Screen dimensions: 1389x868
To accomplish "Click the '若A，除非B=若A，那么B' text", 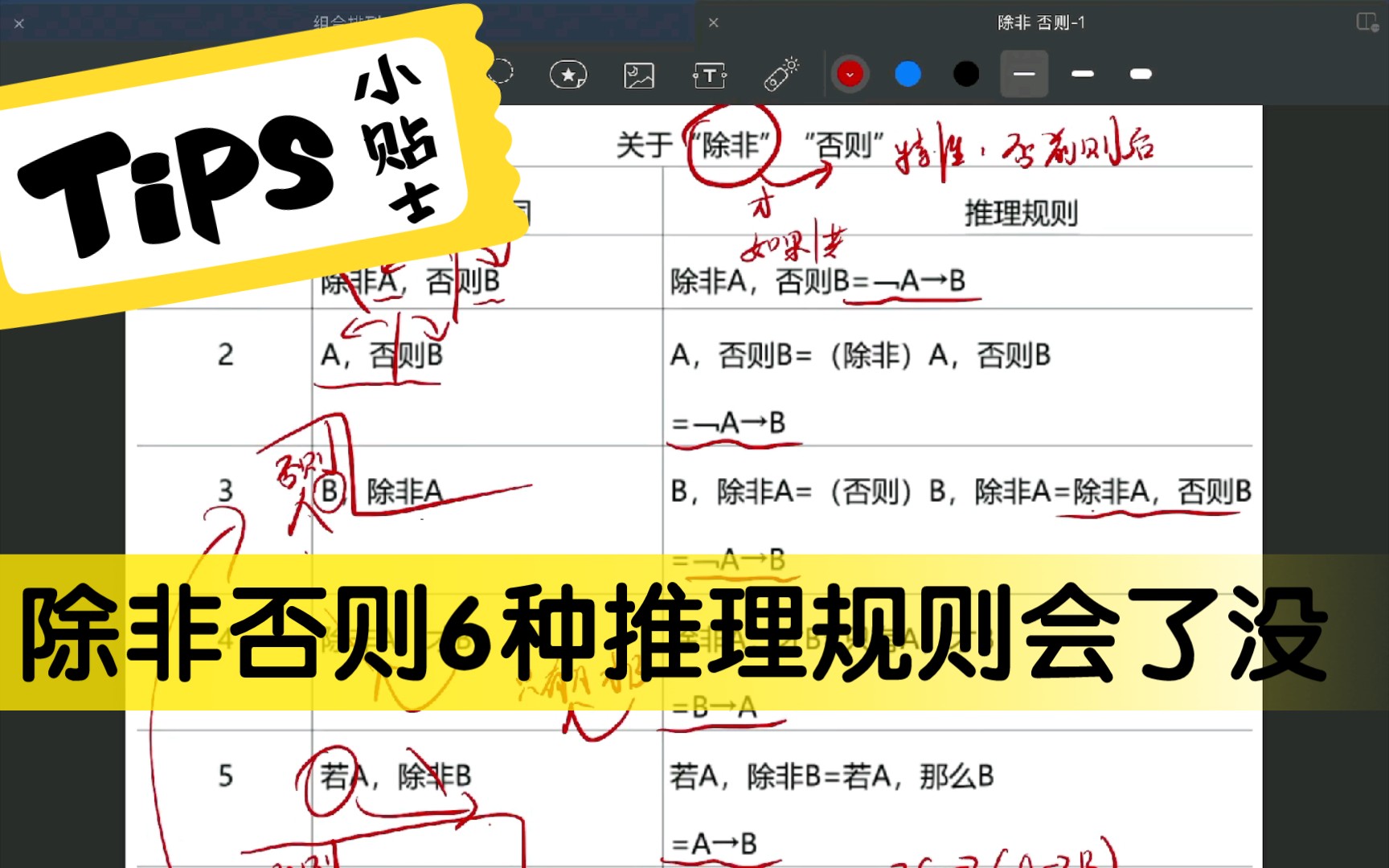I will pos(832,776).
